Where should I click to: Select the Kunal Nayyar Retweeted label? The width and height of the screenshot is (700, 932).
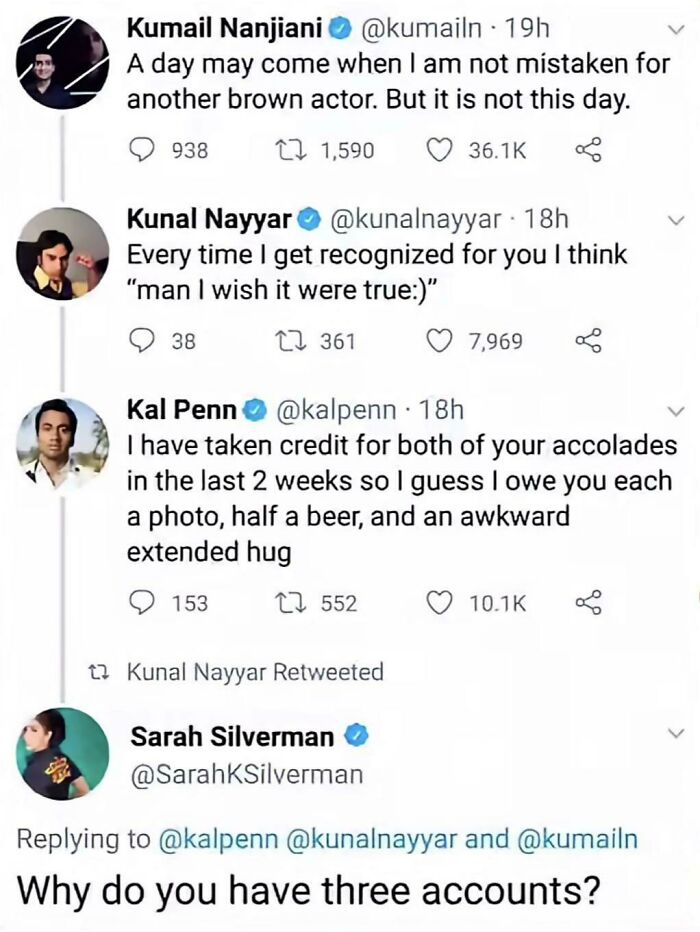(x=255, y=674)
